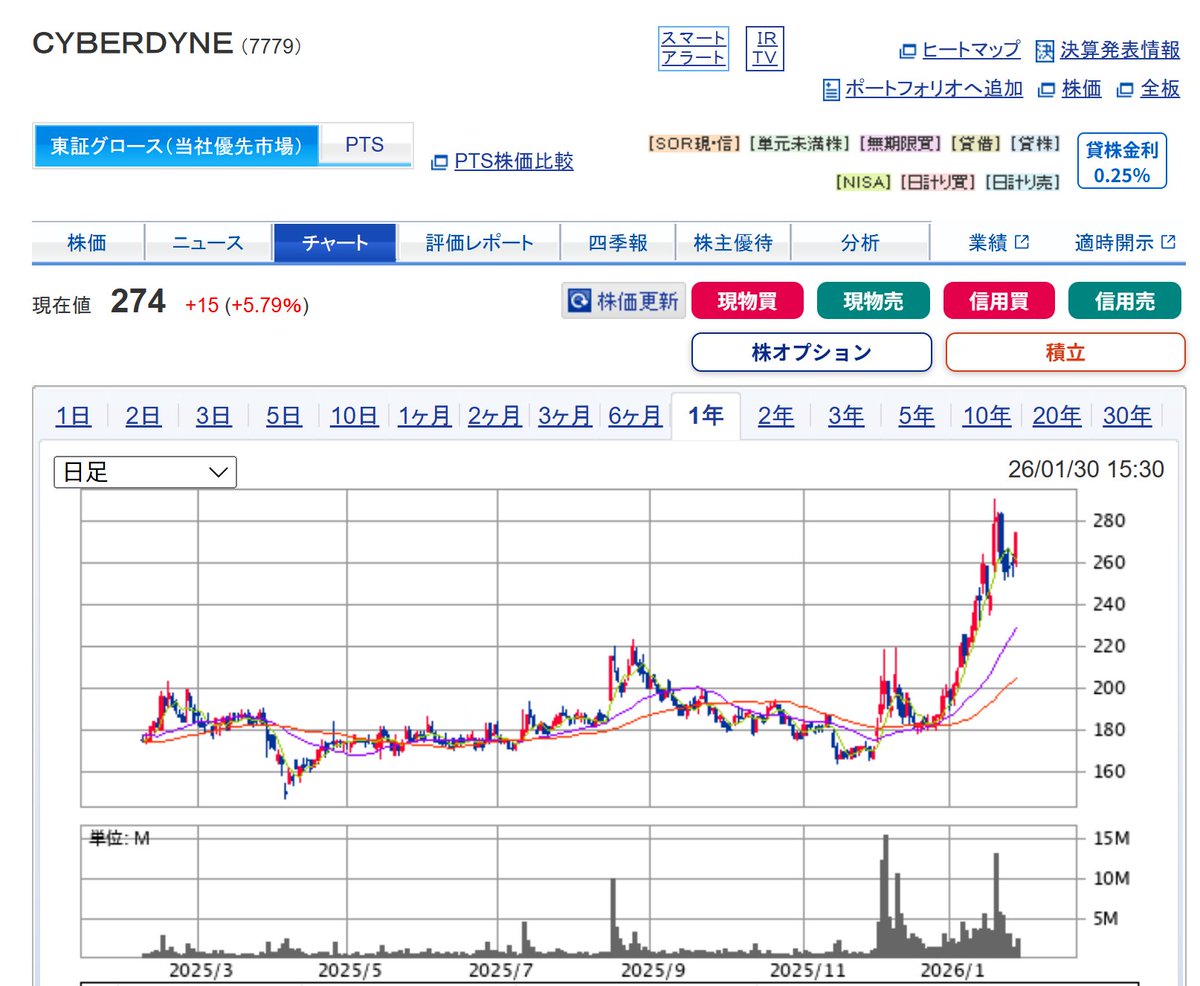1200x986 pixels.
Task: Click the candlestick price chart
Action: [578, 649]
